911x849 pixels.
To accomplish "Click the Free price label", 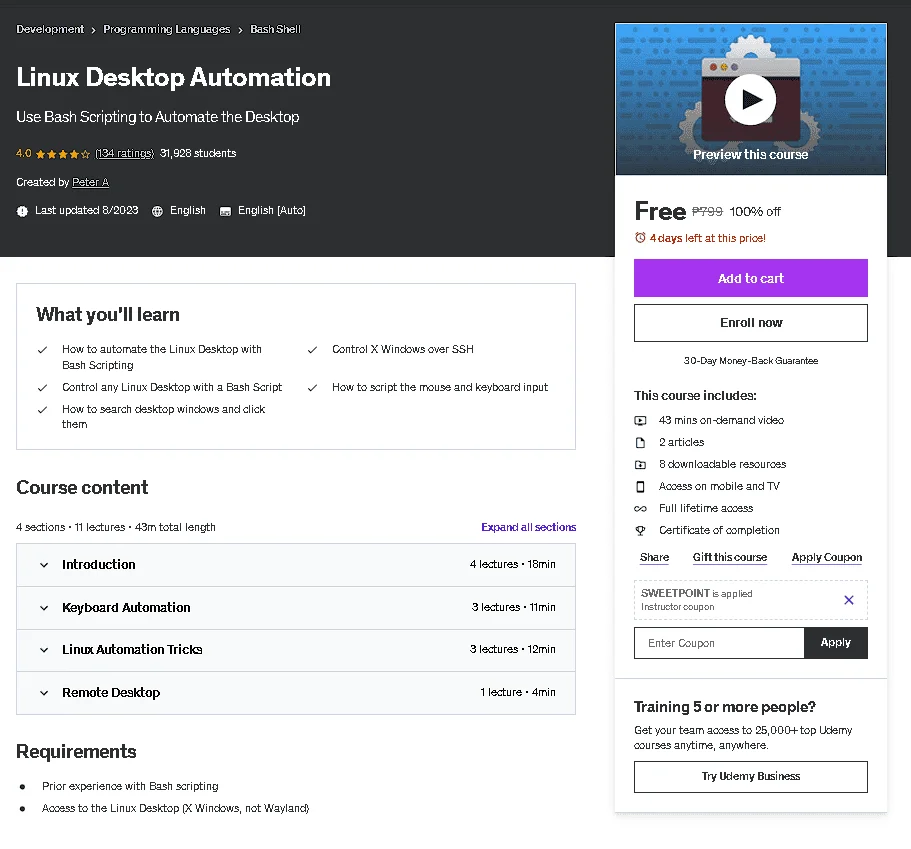I will click(660, 211).
